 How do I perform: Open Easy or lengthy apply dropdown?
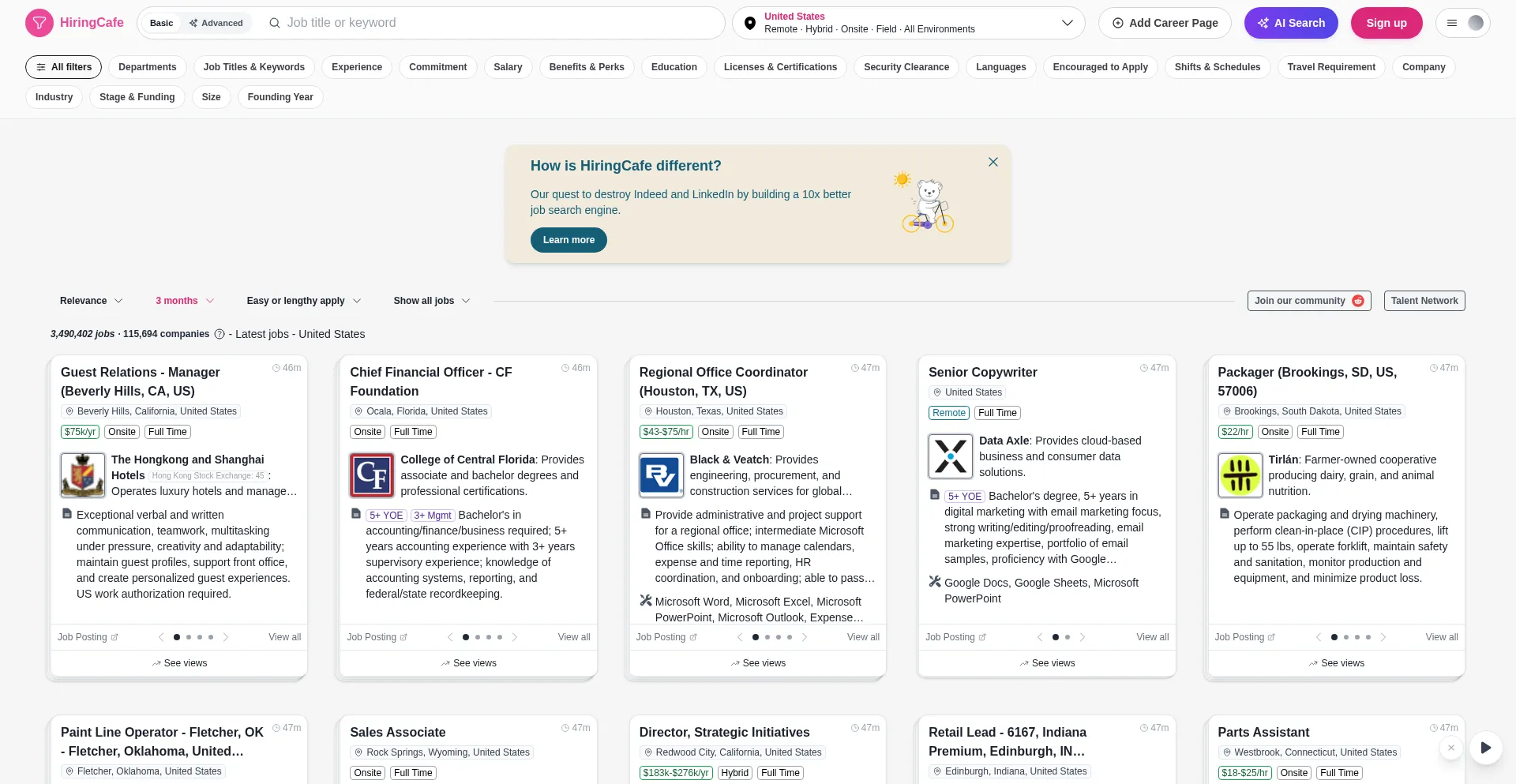[304, 301]
